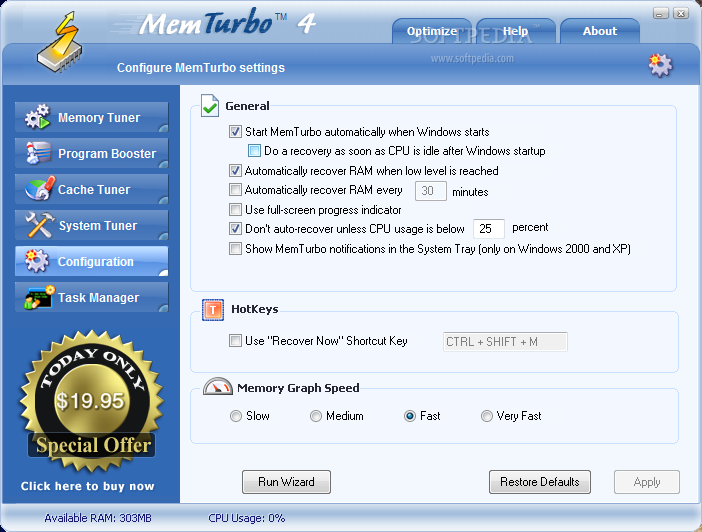Enable recovery when CPU idle after startup
Image resolution: width=702 pixels, height=532 pixels.
click(254, 150)
